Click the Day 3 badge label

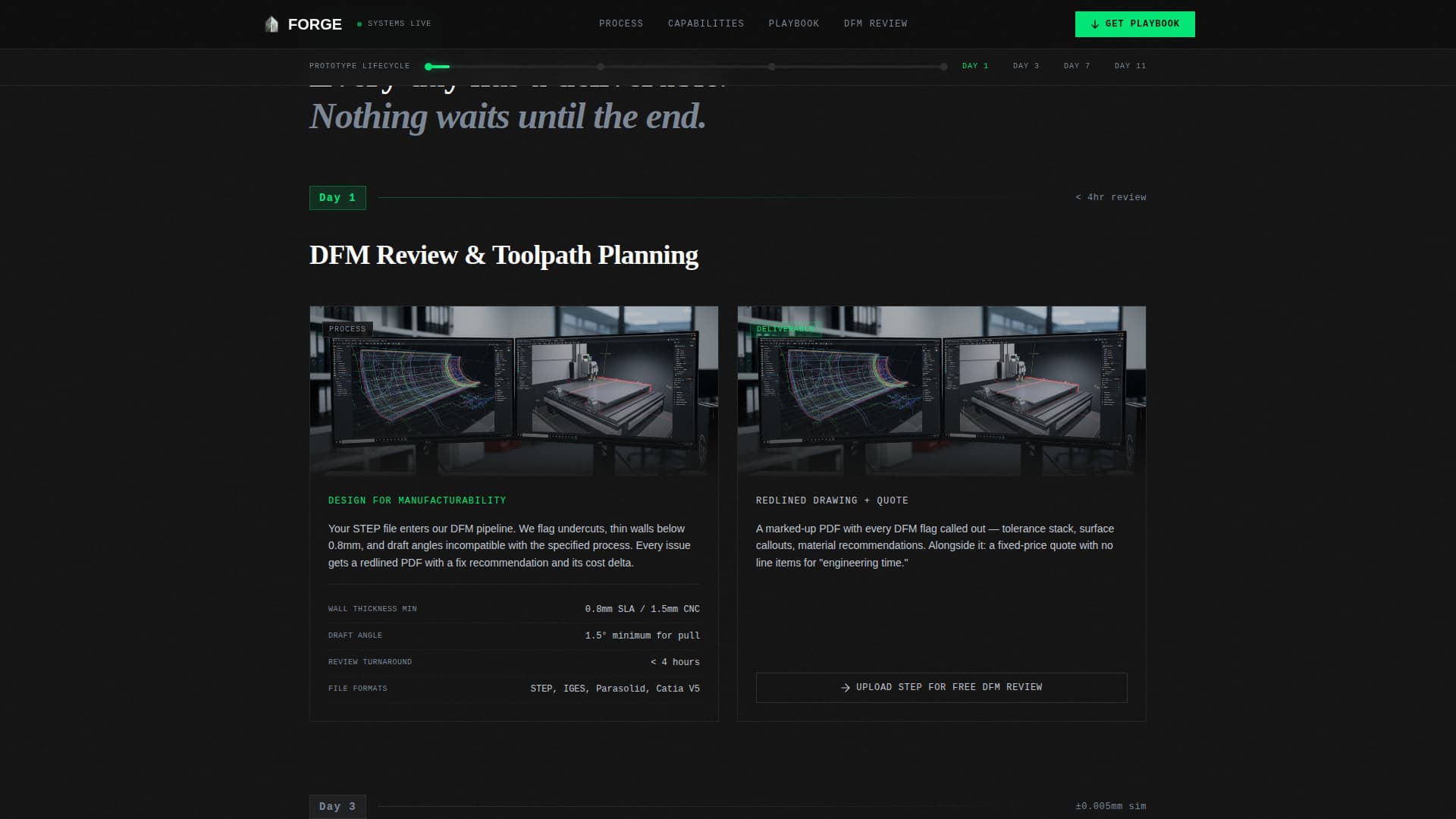(x=337, y=806)
